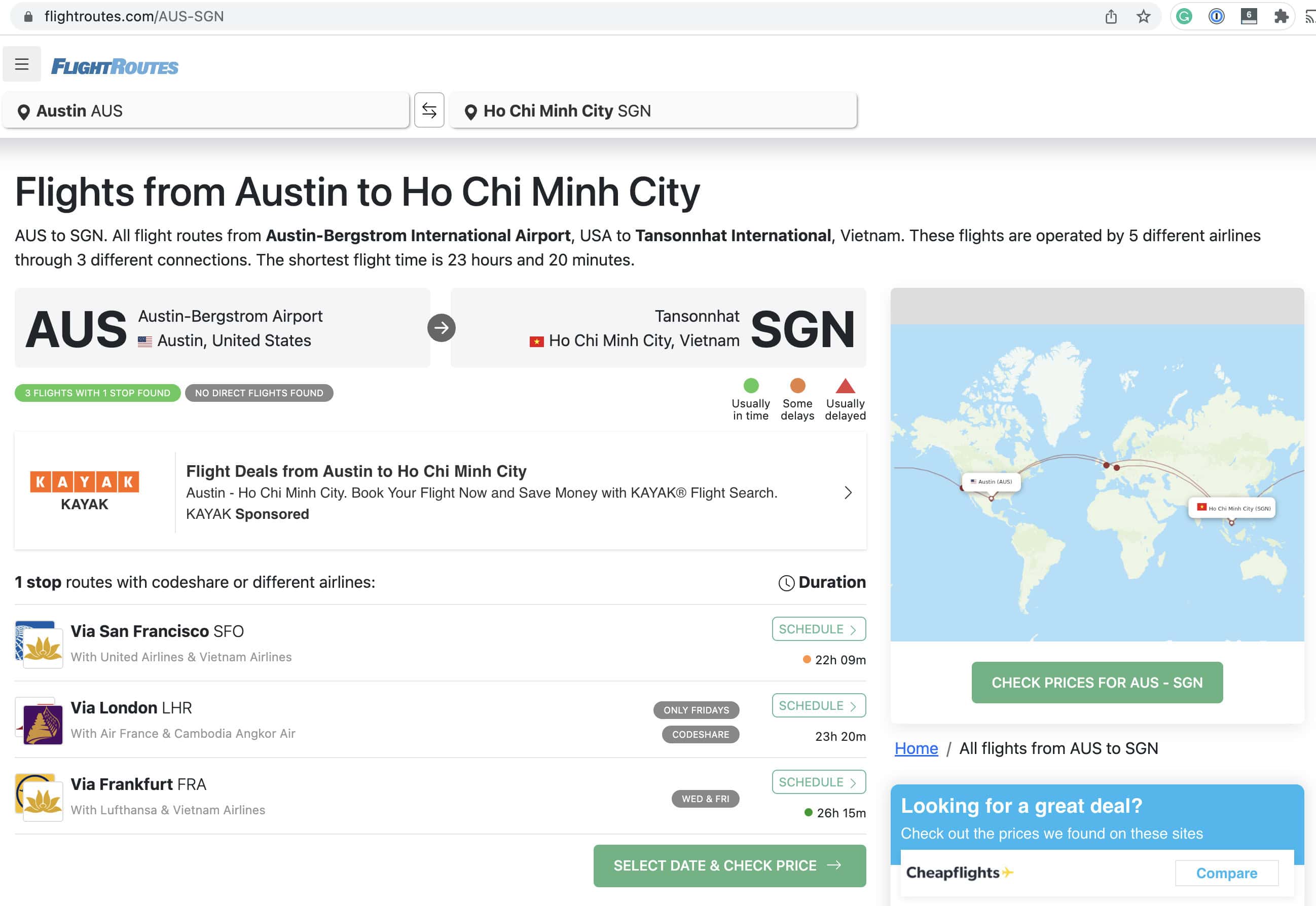Click the 3 FLIGHTS WITH 1 STOP badge
1316x906 pixels.
[x=97, y=393]
